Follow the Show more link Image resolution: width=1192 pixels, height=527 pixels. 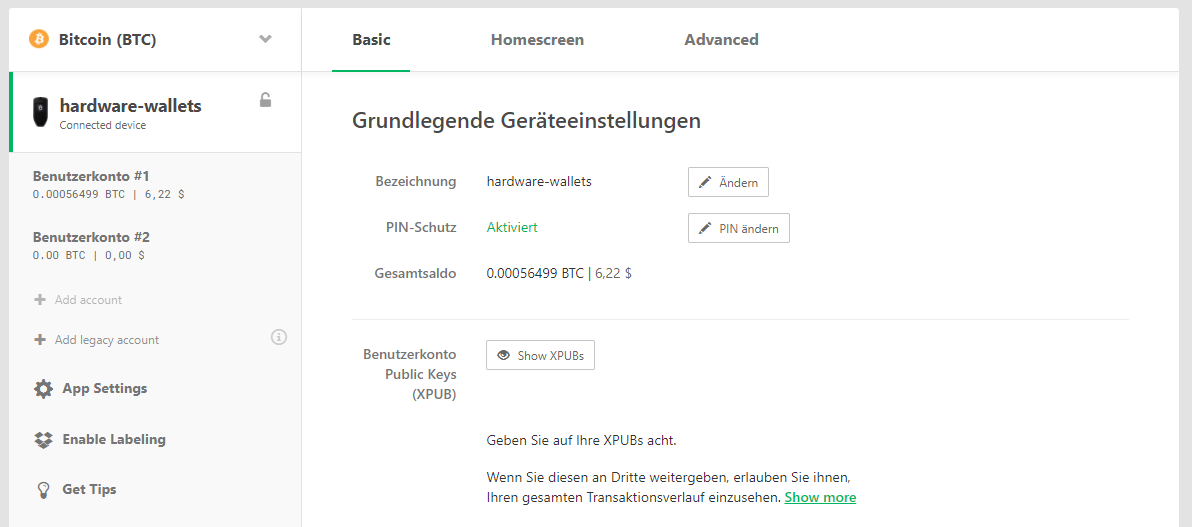pos(820,498)
